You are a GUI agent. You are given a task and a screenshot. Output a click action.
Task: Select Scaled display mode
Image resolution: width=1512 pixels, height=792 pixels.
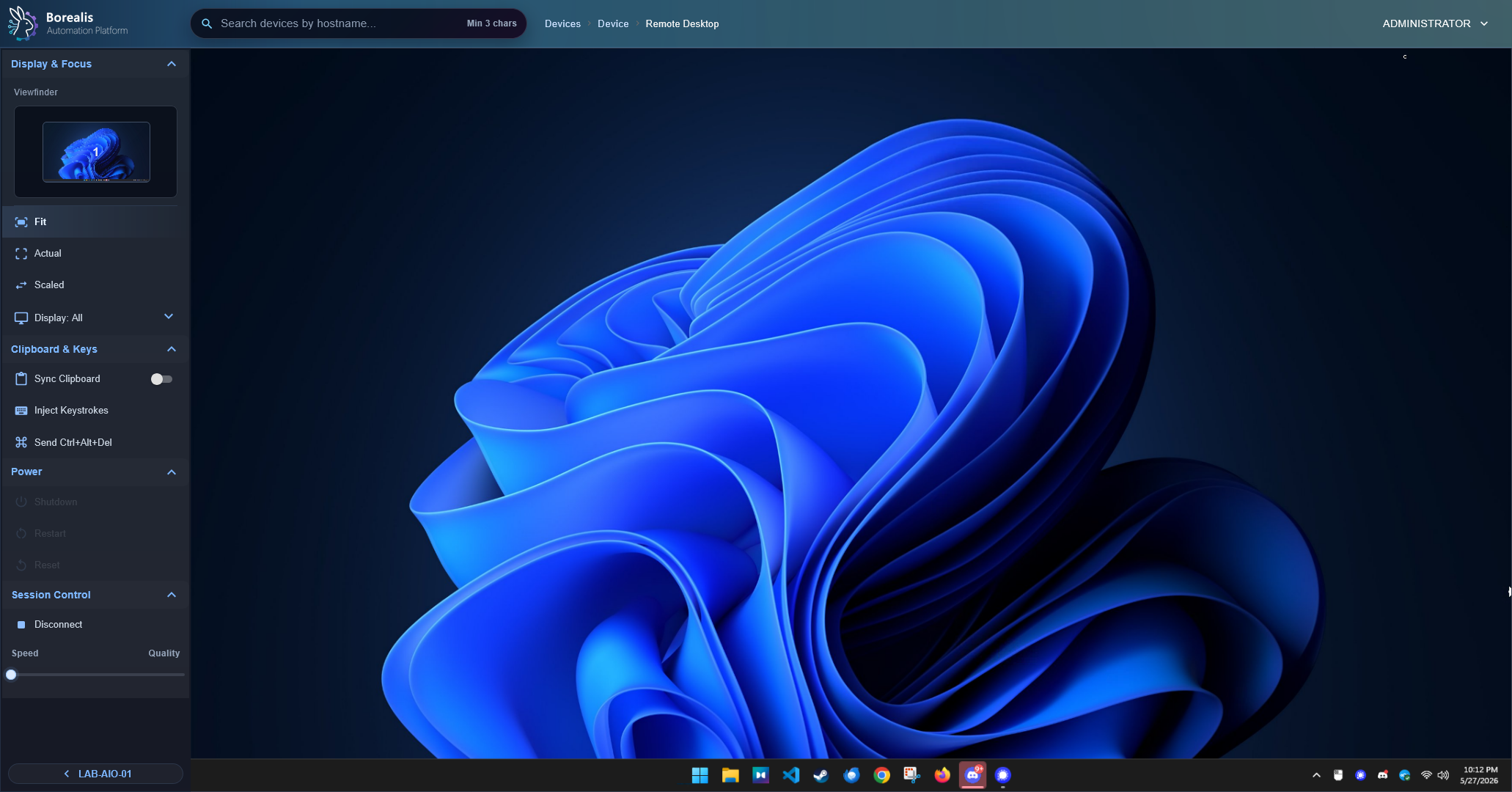tap(95, 285)
